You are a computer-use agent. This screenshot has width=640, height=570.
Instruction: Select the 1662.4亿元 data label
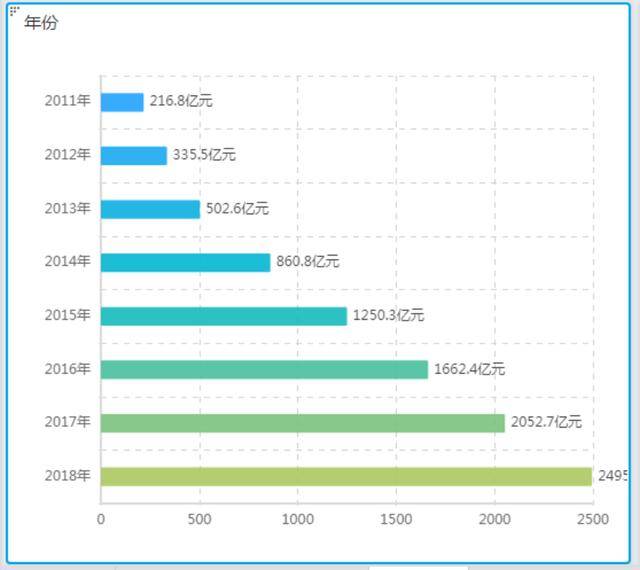[469, 369]
